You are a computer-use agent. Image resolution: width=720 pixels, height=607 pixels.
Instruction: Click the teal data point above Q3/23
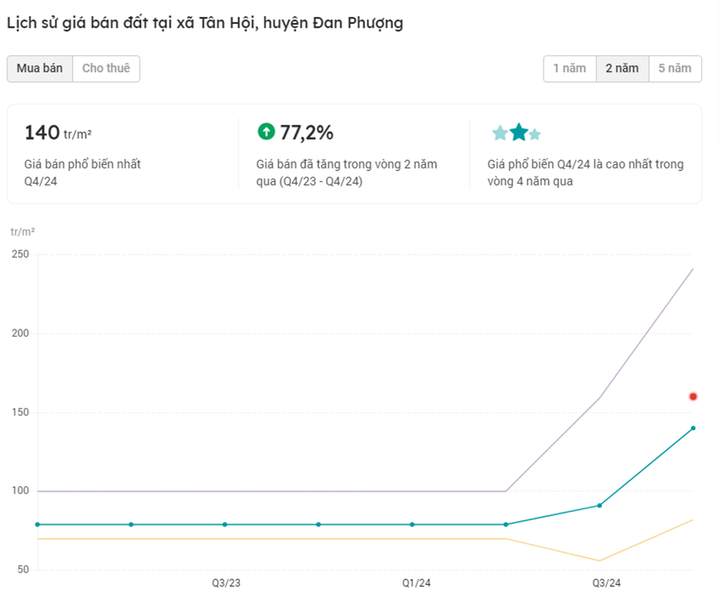pyautogui.click(x=225, y=524)
